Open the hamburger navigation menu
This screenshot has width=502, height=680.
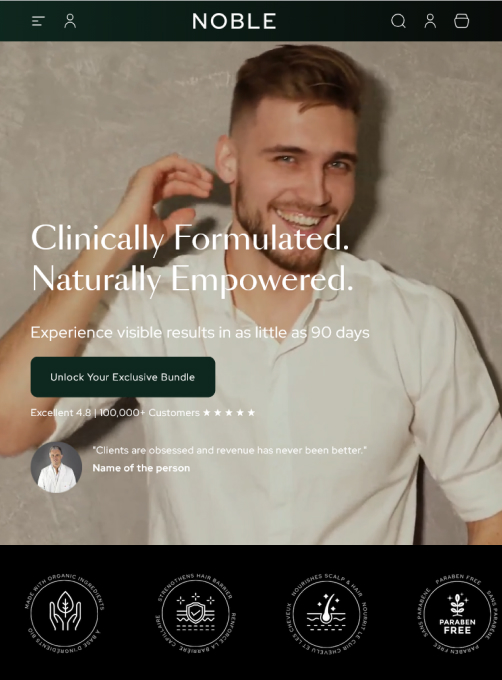click(x=38, y=21)
